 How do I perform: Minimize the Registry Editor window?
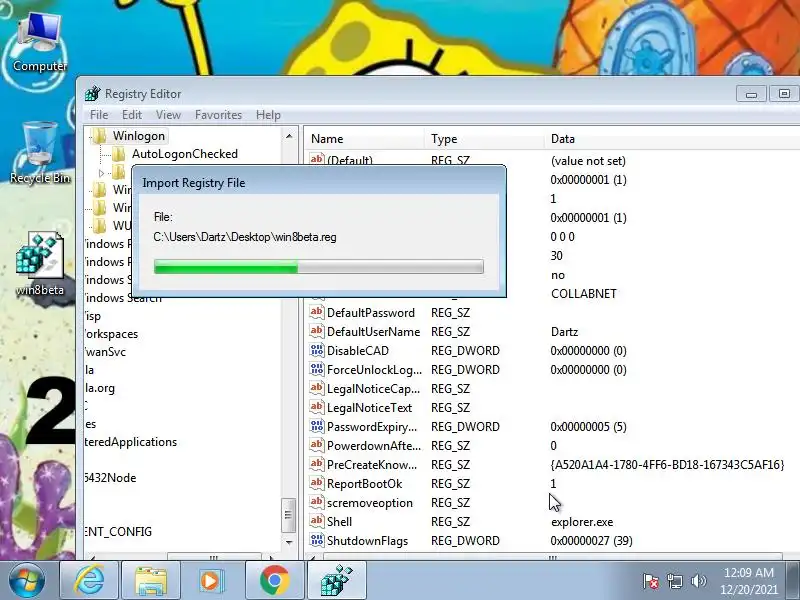[751, 94]
